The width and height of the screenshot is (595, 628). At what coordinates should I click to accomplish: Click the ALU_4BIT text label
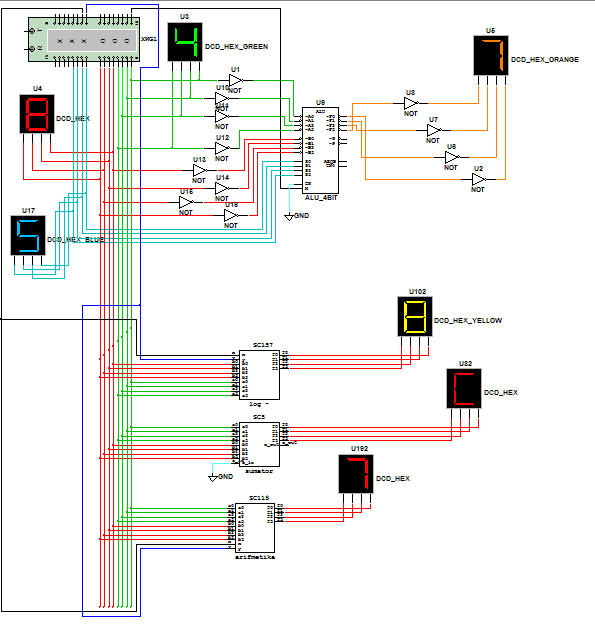tap(321, 198)
